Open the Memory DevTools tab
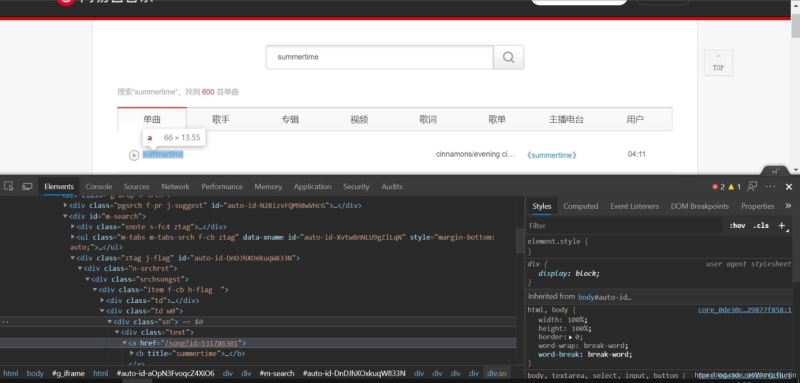Viewport: 800px width, 383px height. pyautogui.click(x=268, y=187)
